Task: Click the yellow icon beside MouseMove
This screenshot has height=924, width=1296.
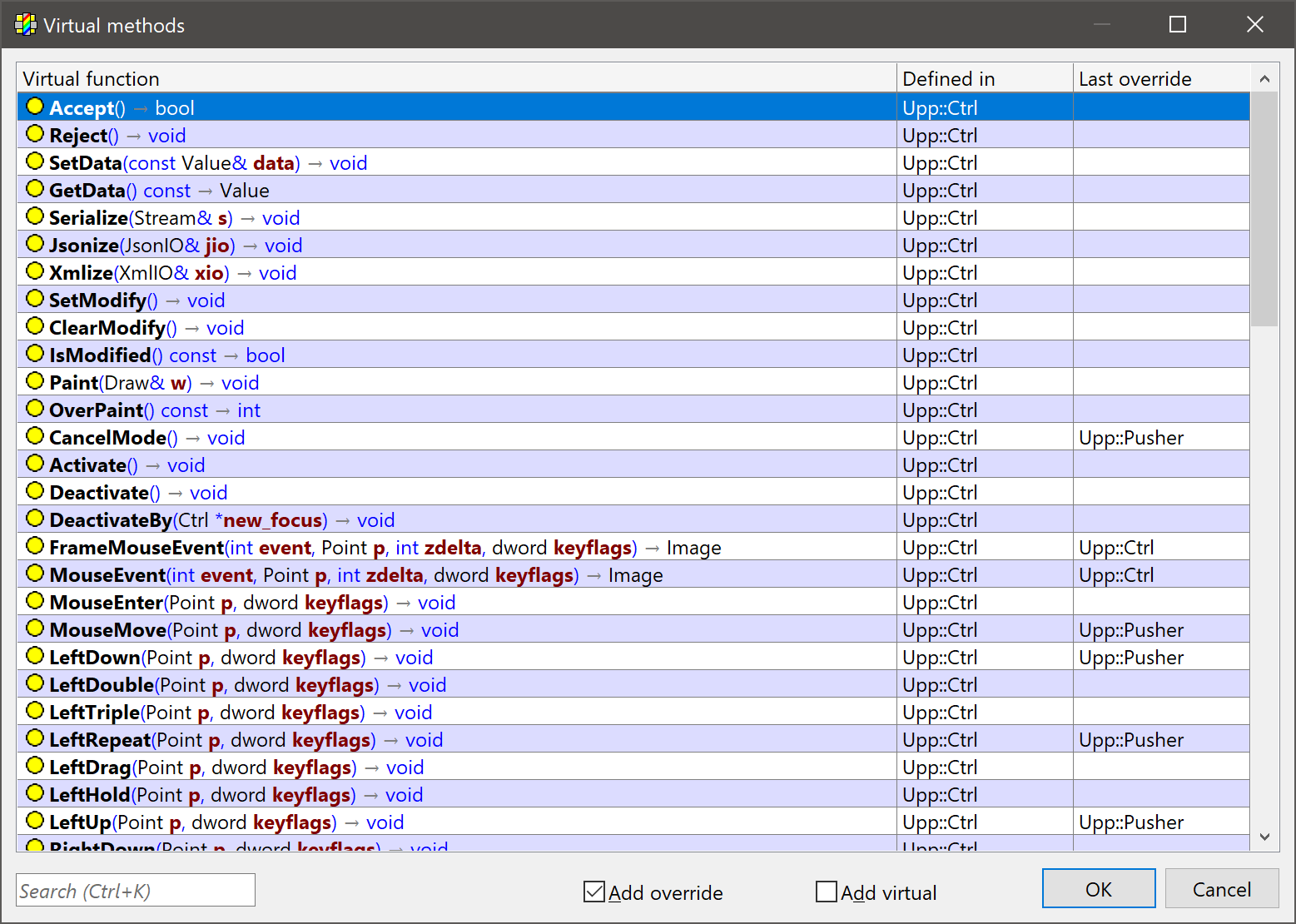Action: click(35, 628)
